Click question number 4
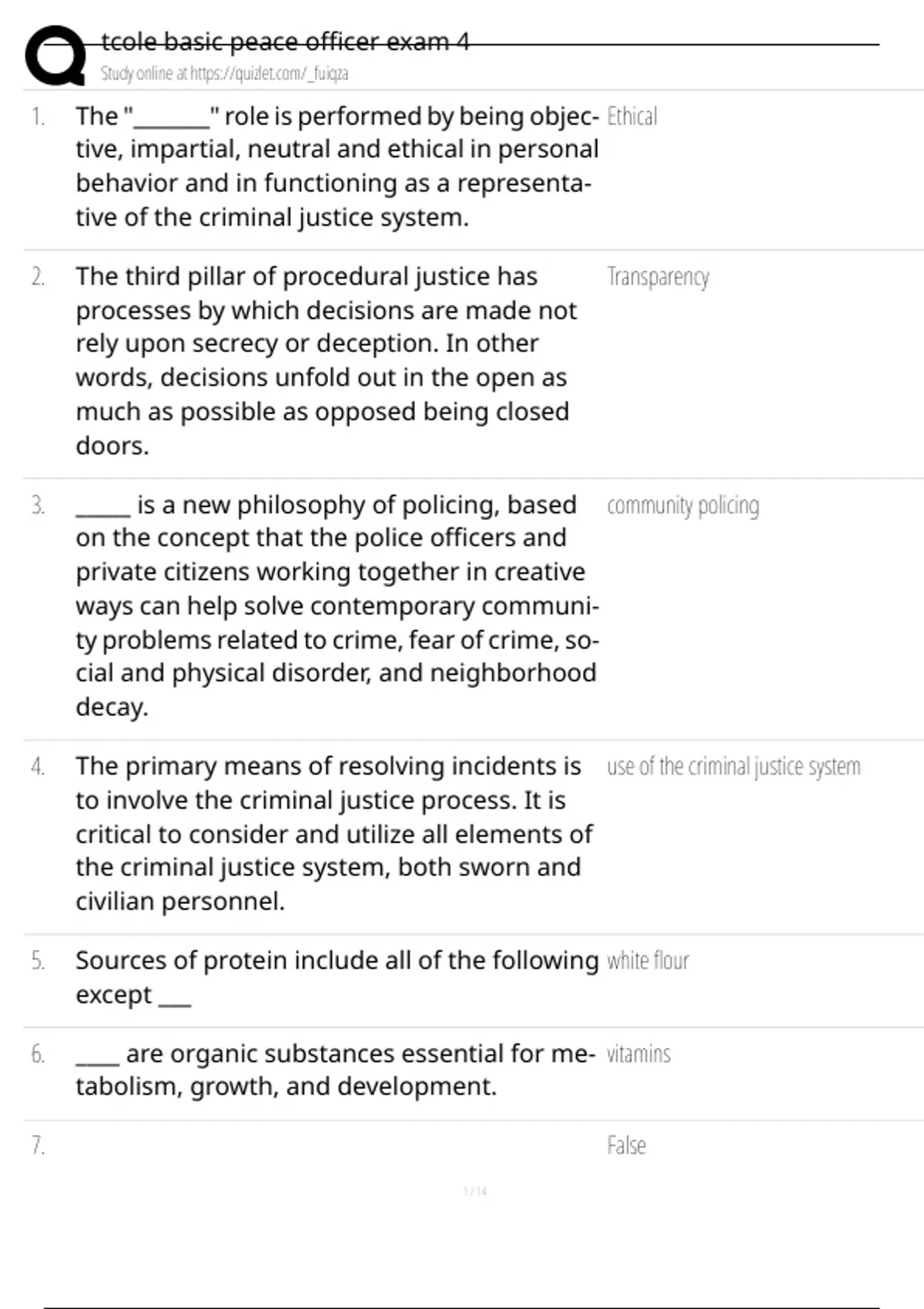The image size is (924, 1309). [38, 767]
